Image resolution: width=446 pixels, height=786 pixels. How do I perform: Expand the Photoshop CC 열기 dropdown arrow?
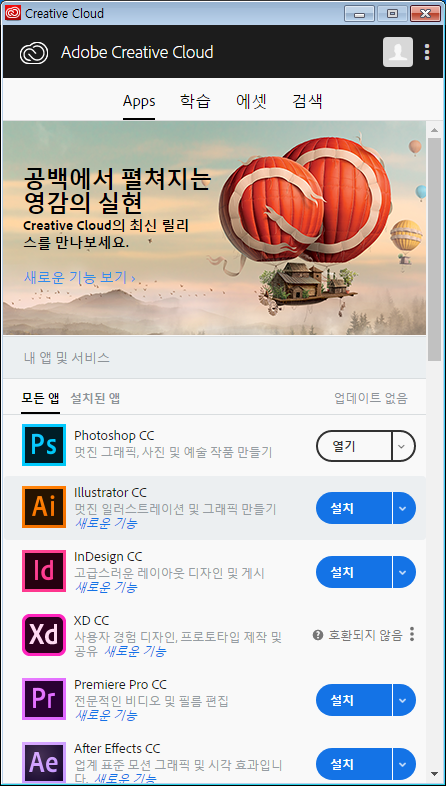[x=403, y=446]
